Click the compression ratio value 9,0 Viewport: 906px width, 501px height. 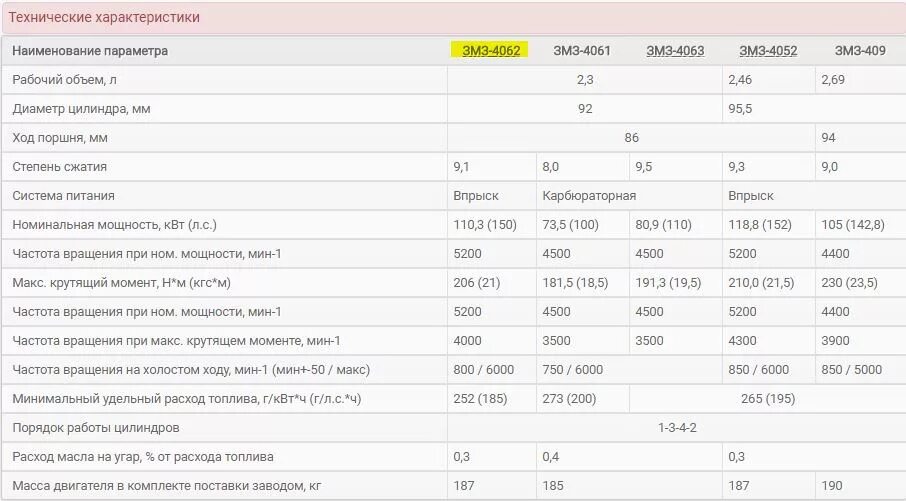[x=830, y=167]
